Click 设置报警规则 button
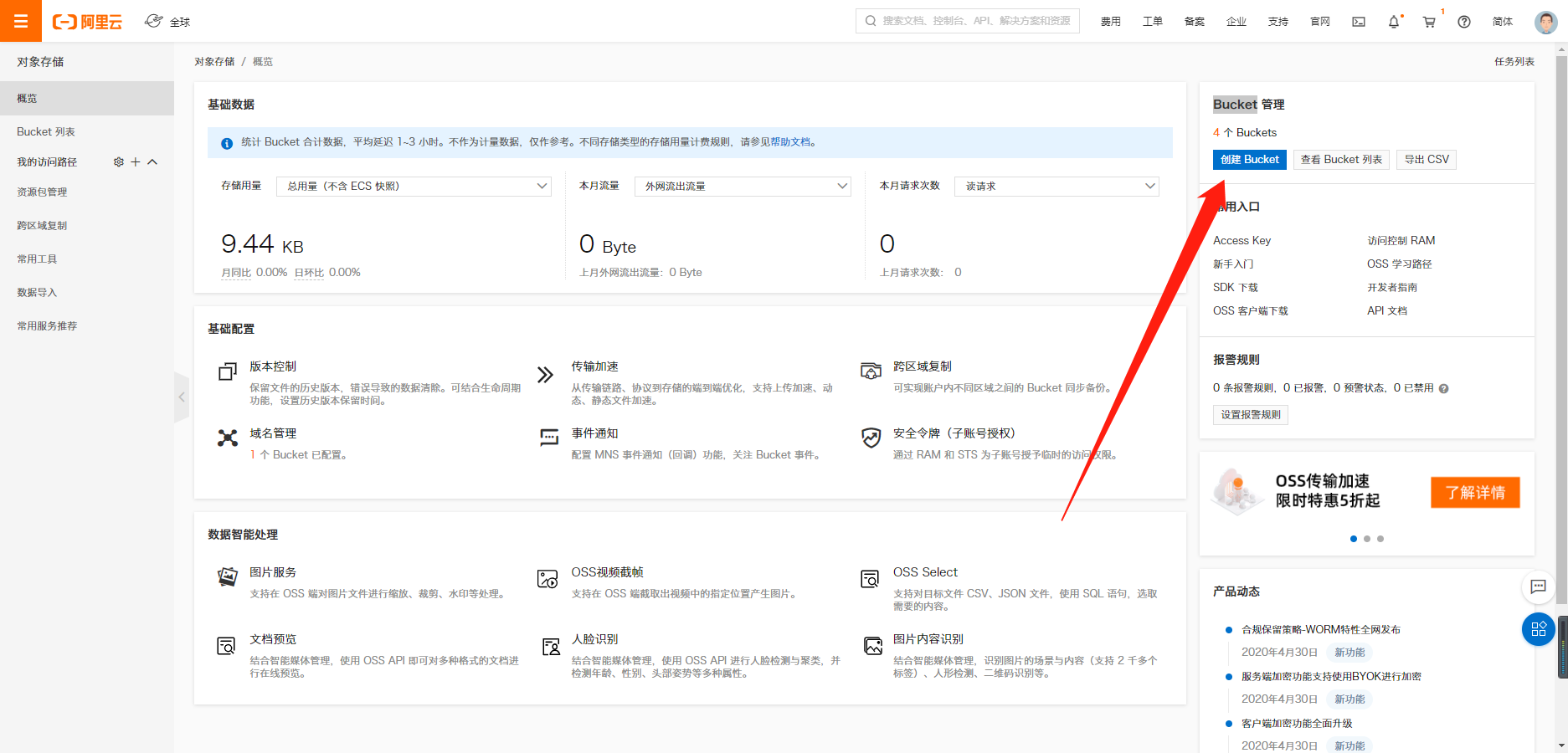The height and width of the screenshot is (753, 1568). point(1251,415)
